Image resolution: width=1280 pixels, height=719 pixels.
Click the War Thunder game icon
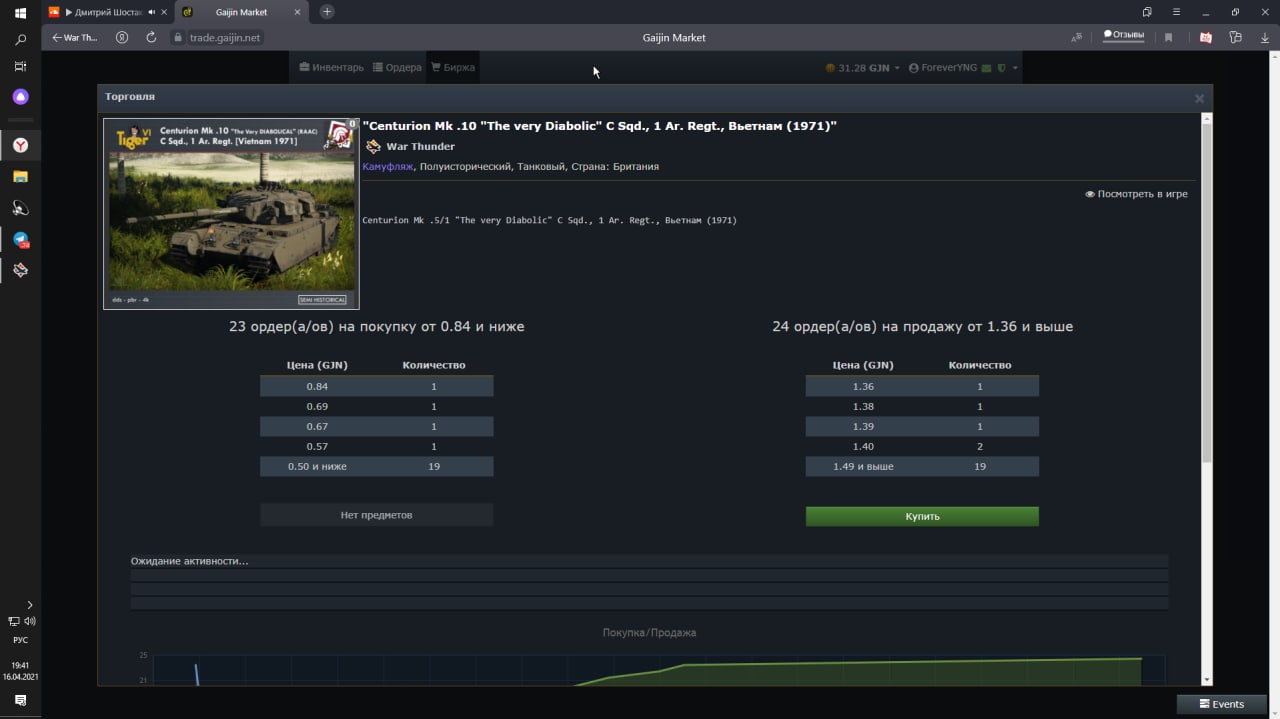374,146
